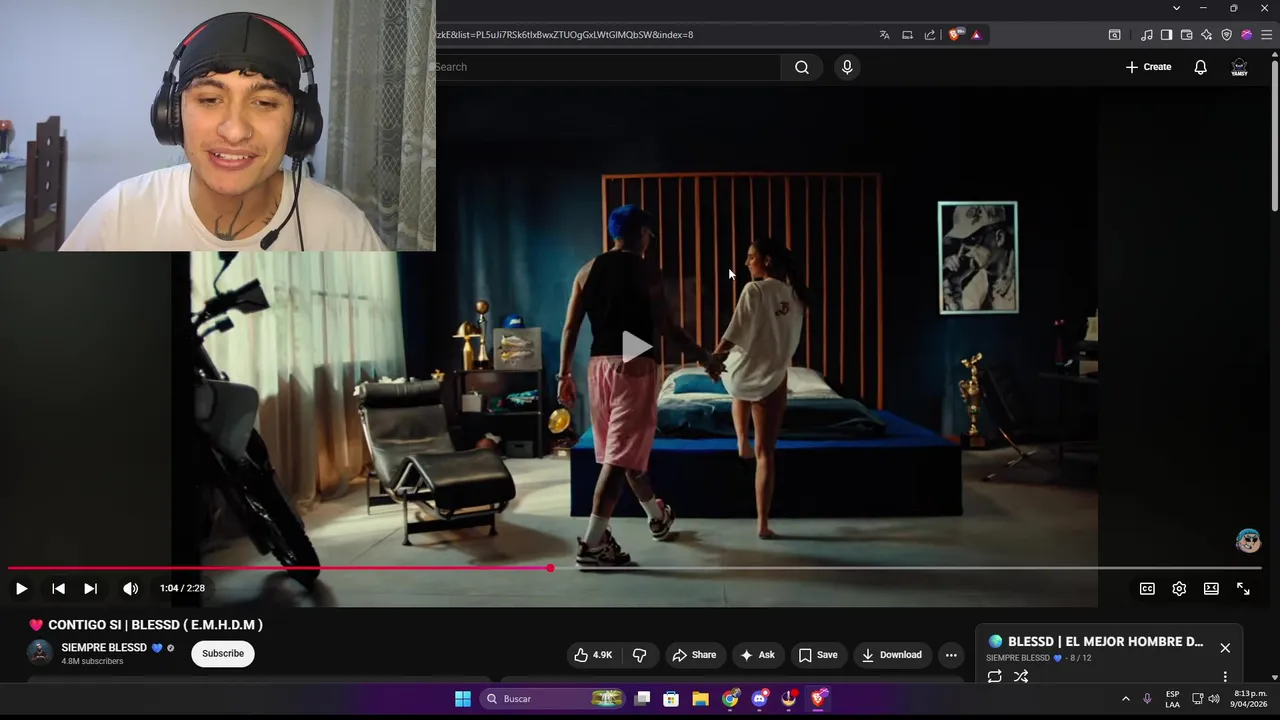Click the round cartoon avatar watermark on video

[1248, 541]
